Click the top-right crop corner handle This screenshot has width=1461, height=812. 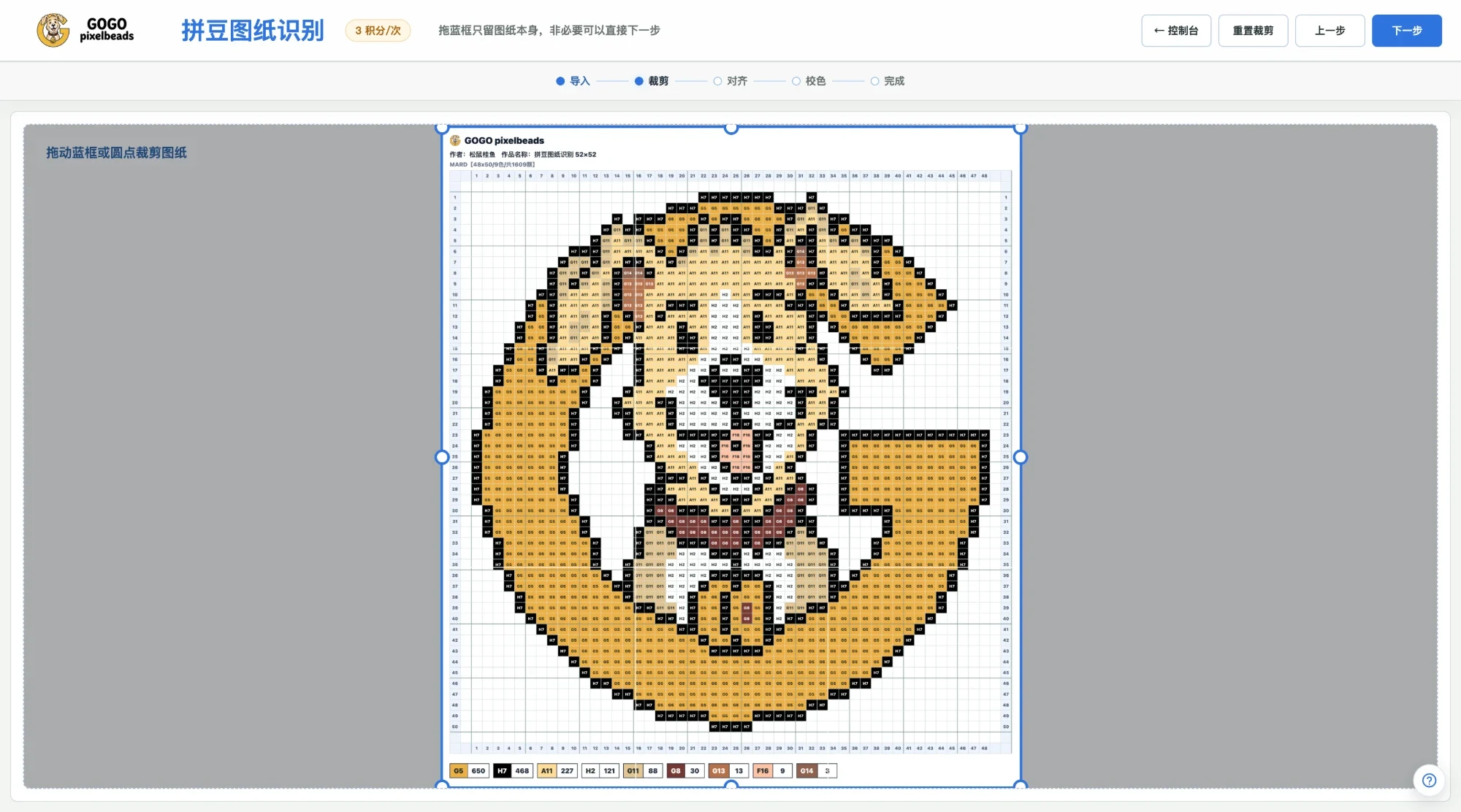[x=1021, y=128]
